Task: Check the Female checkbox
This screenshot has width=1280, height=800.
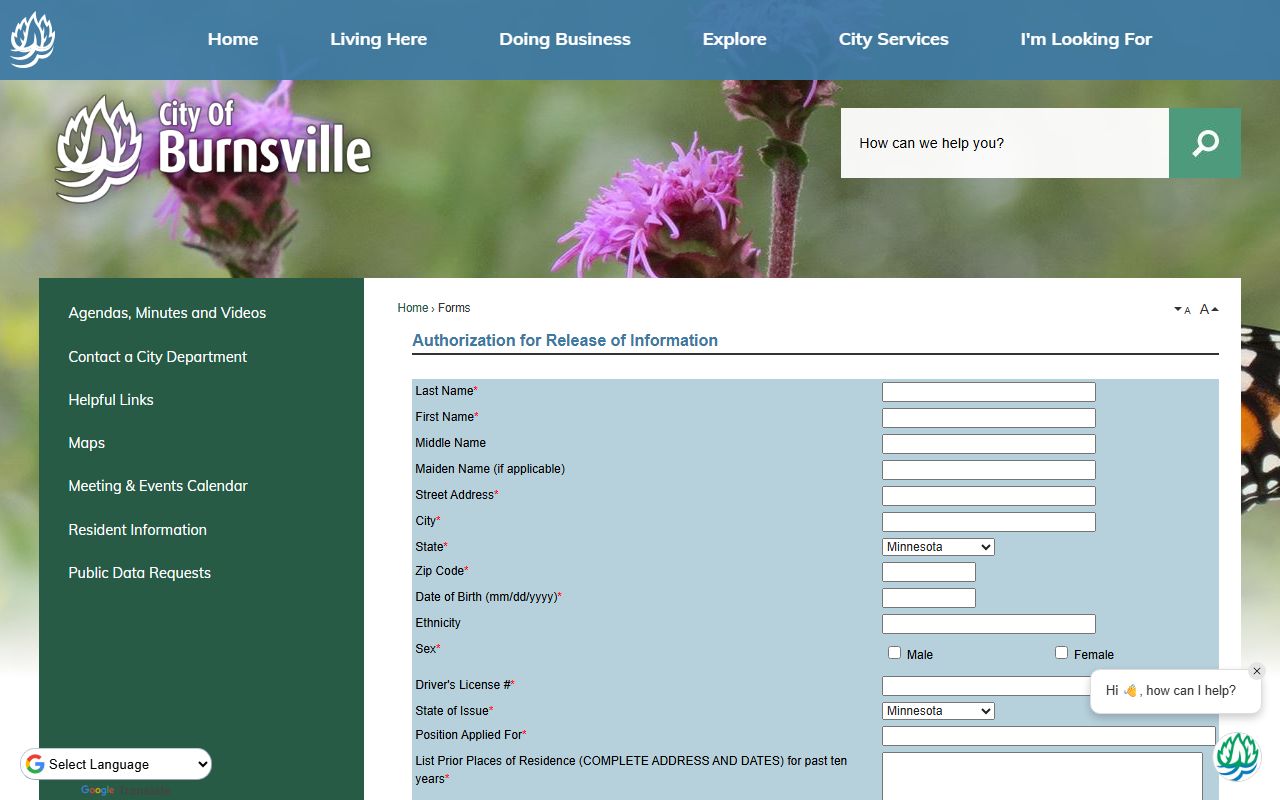Action: pyautogui.click(x=1061, y=653)
